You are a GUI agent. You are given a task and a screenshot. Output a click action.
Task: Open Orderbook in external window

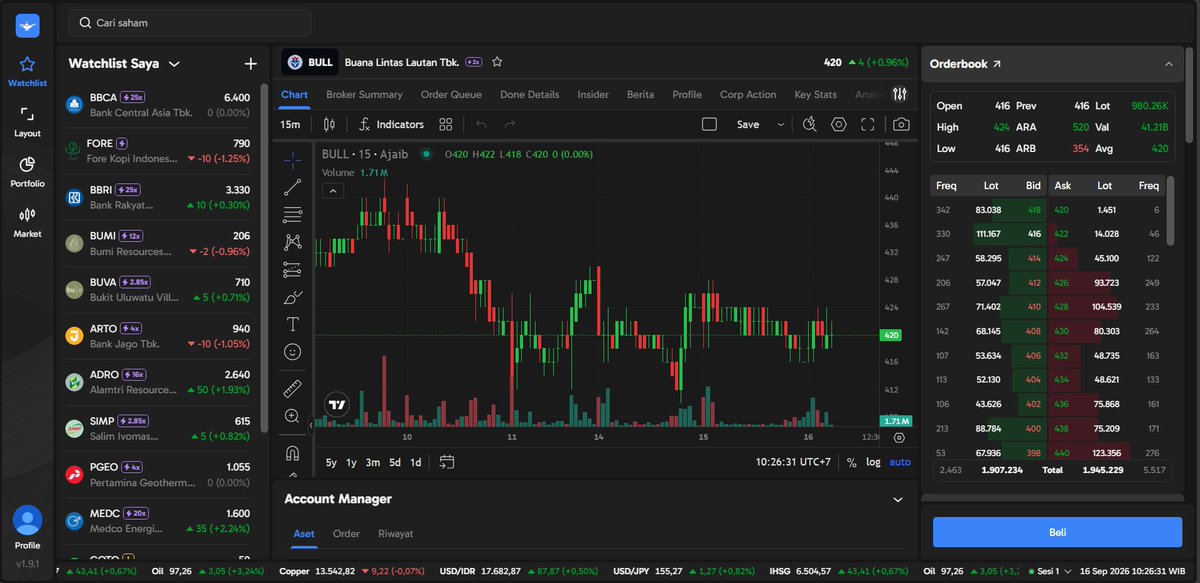coord(996,64)
